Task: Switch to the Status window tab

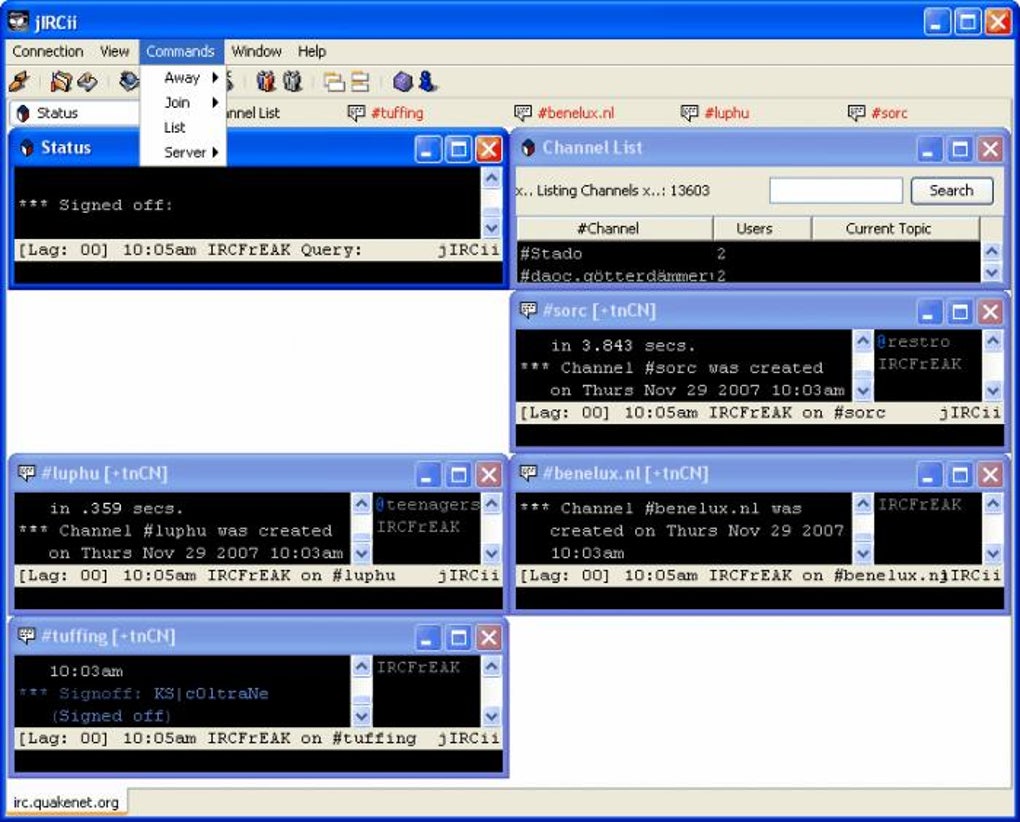Action: (74, 113)
